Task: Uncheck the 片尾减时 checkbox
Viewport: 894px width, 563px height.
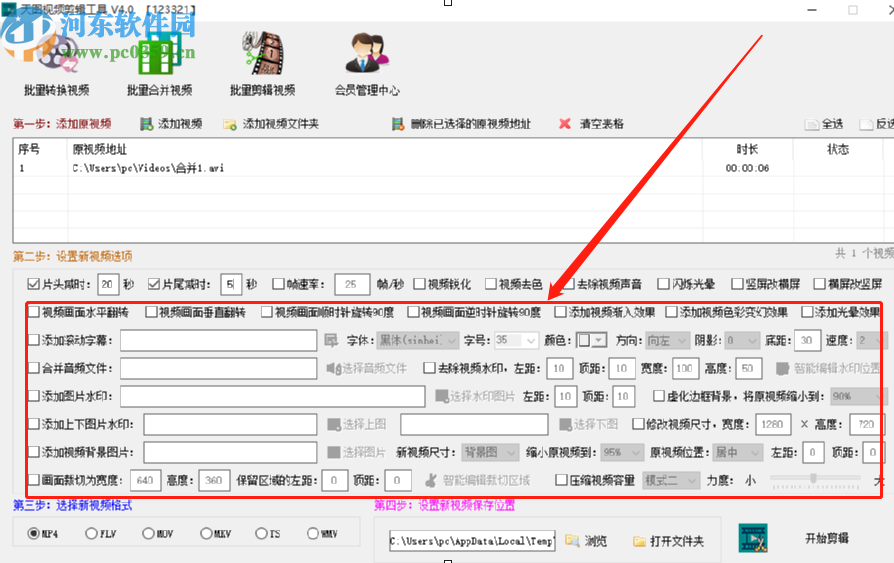Action: pyautogui.click(x=153, y=284)
